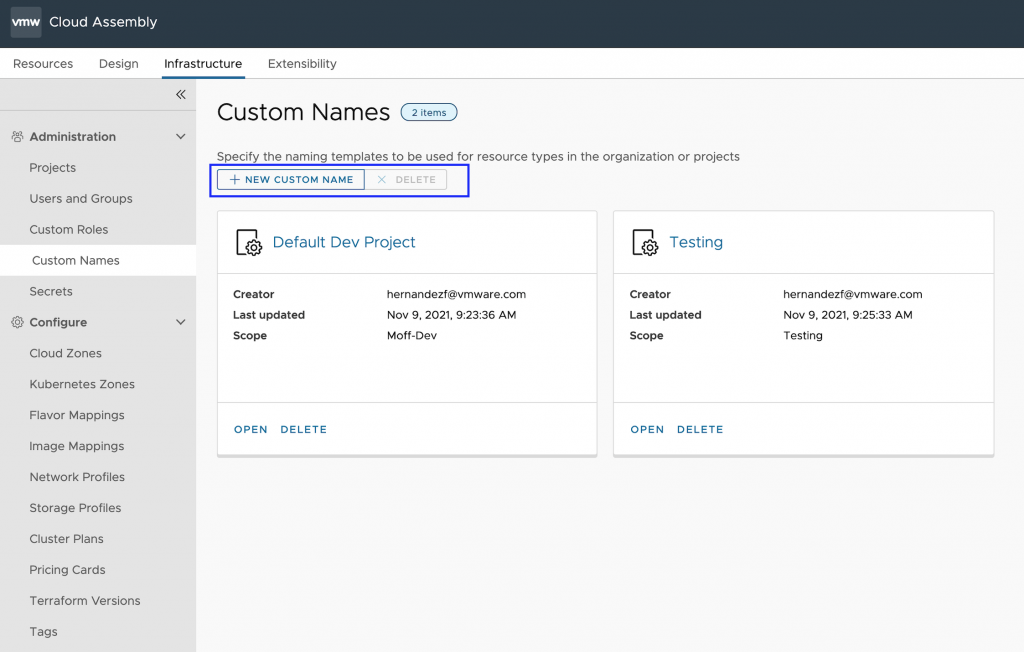Collapse the Configure section chevron

[181, 323]
